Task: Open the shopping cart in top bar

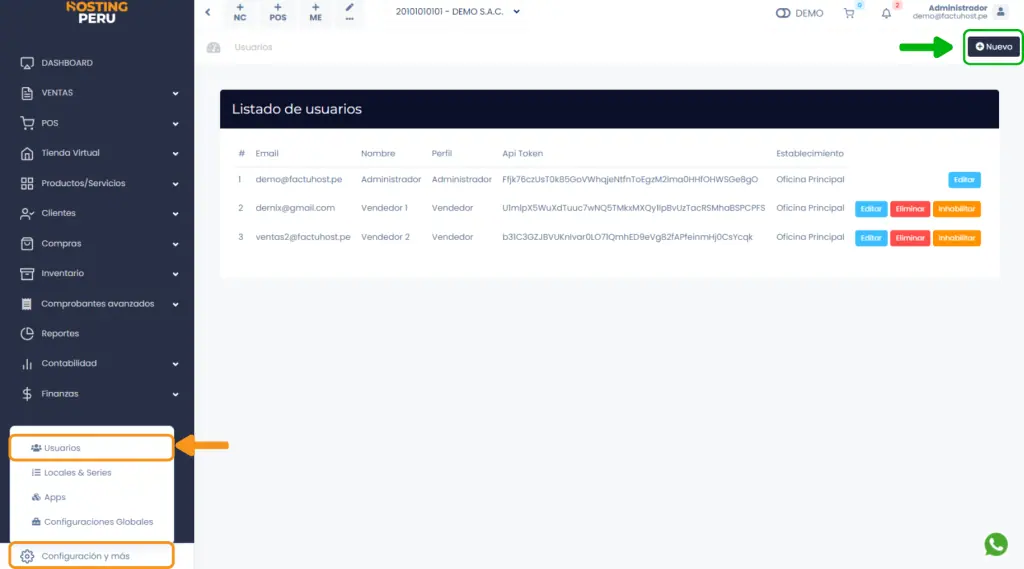Action: coord(849,13)
